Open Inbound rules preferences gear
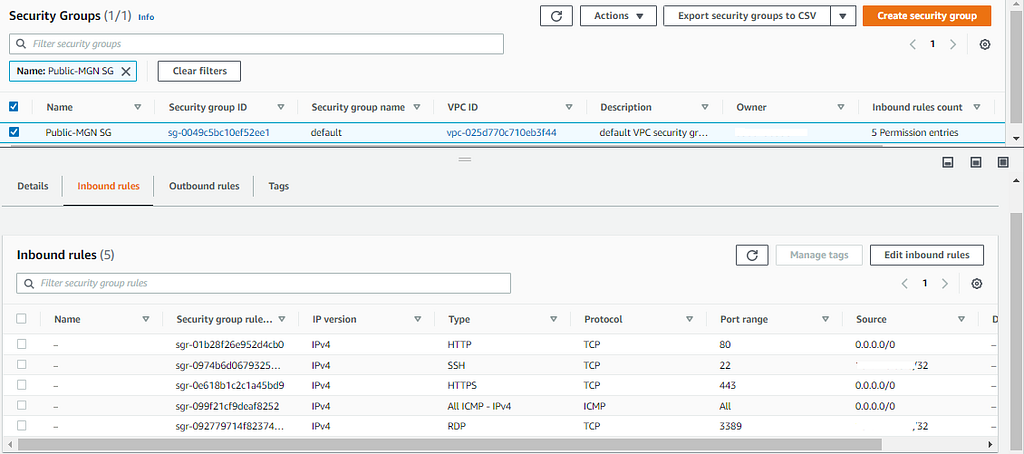 [976, 284]
